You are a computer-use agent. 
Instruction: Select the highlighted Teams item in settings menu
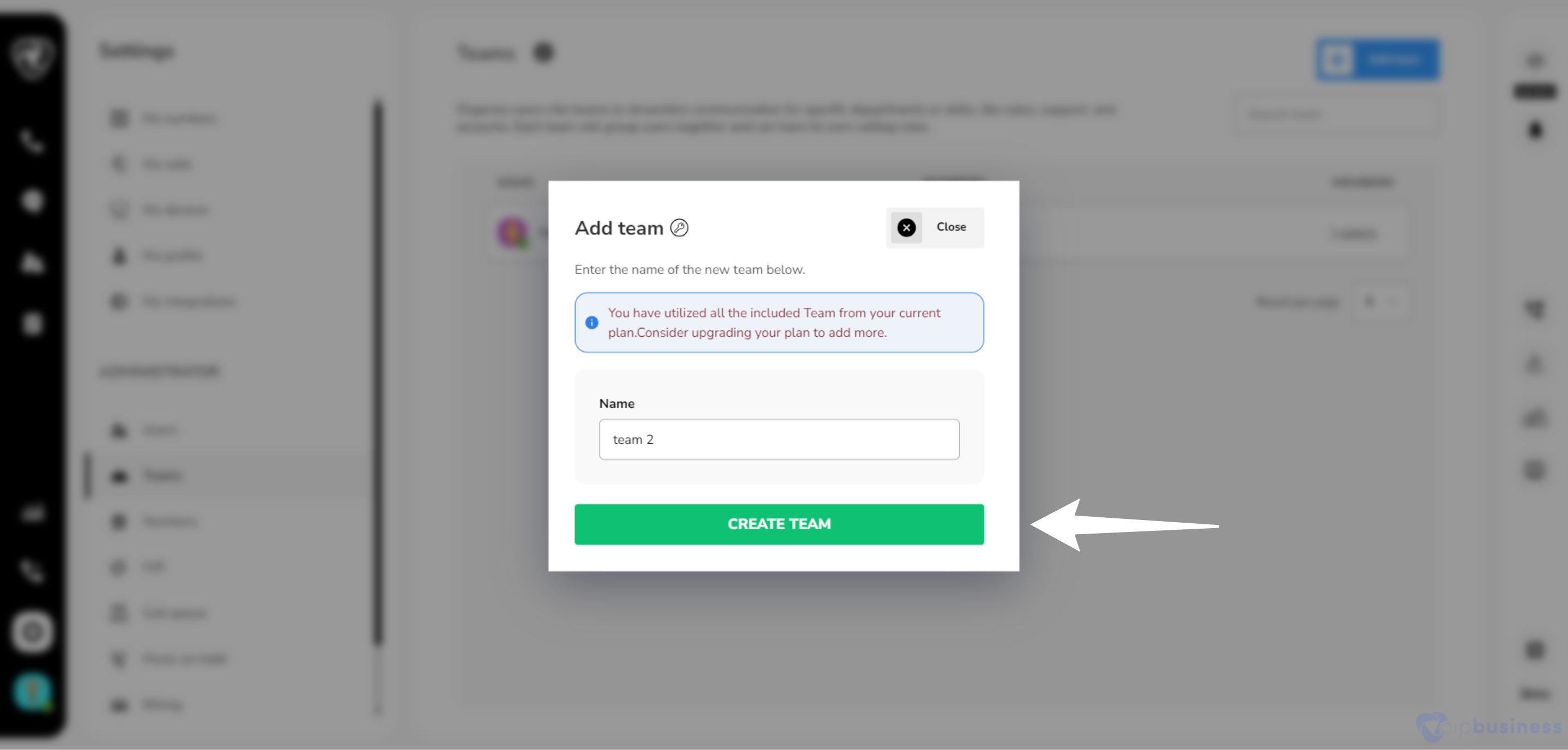point(231,476)
